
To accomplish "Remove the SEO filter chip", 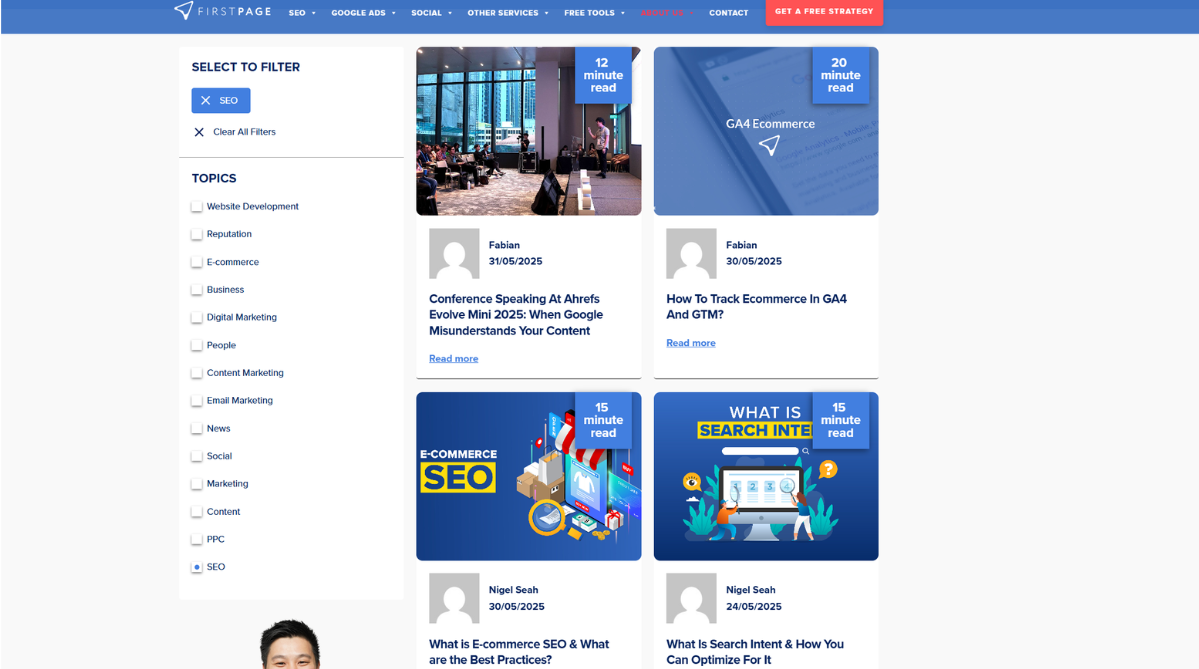I will pyautogui.click(x=220, y=100).
